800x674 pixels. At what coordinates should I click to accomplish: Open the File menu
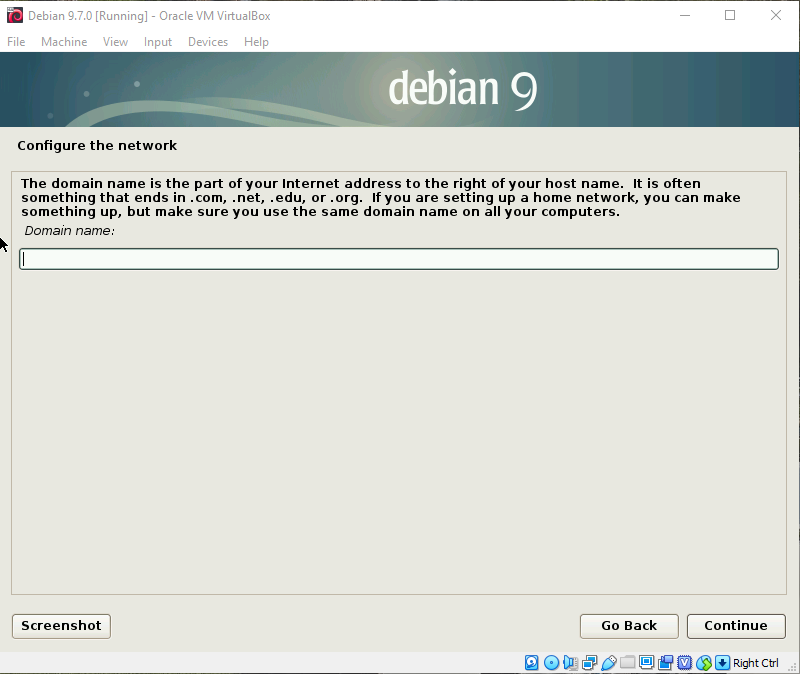pyautogui.click(x=16, y=42)
